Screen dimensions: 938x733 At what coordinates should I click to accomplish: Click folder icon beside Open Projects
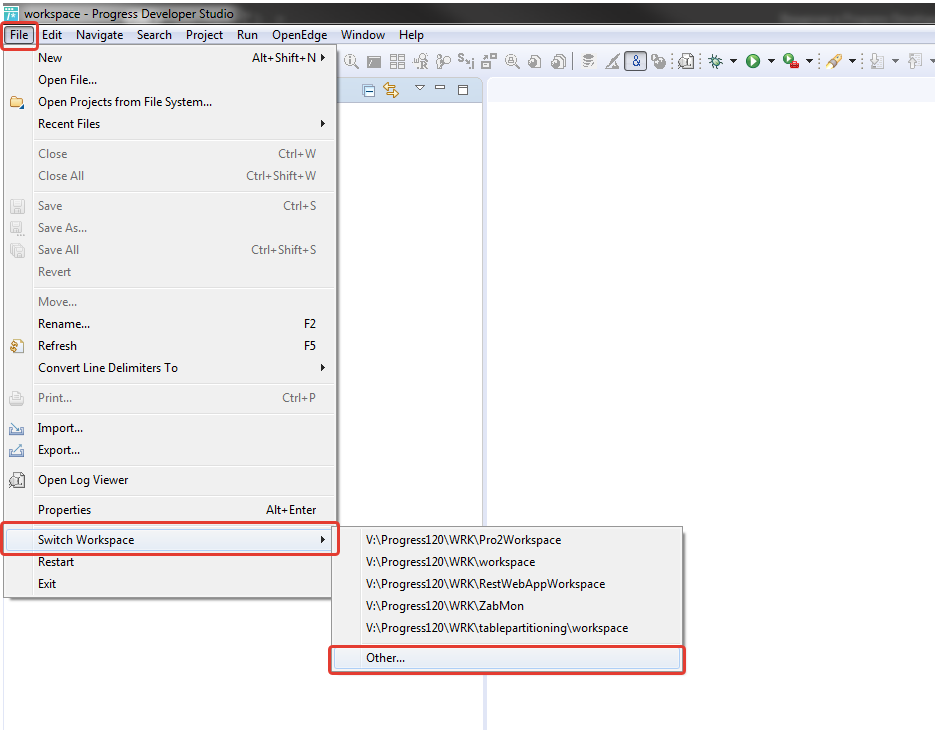[x=17, y=102]
